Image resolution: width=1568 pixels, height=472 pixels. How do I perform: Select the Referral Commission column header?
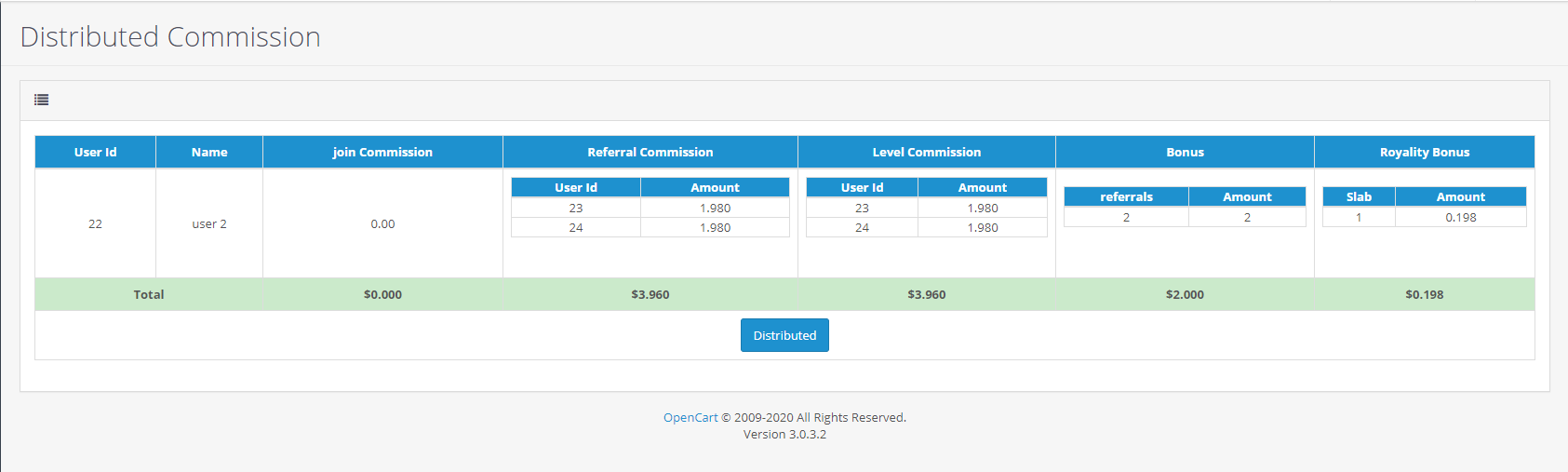pyautogui.click(x=650, y=152)
